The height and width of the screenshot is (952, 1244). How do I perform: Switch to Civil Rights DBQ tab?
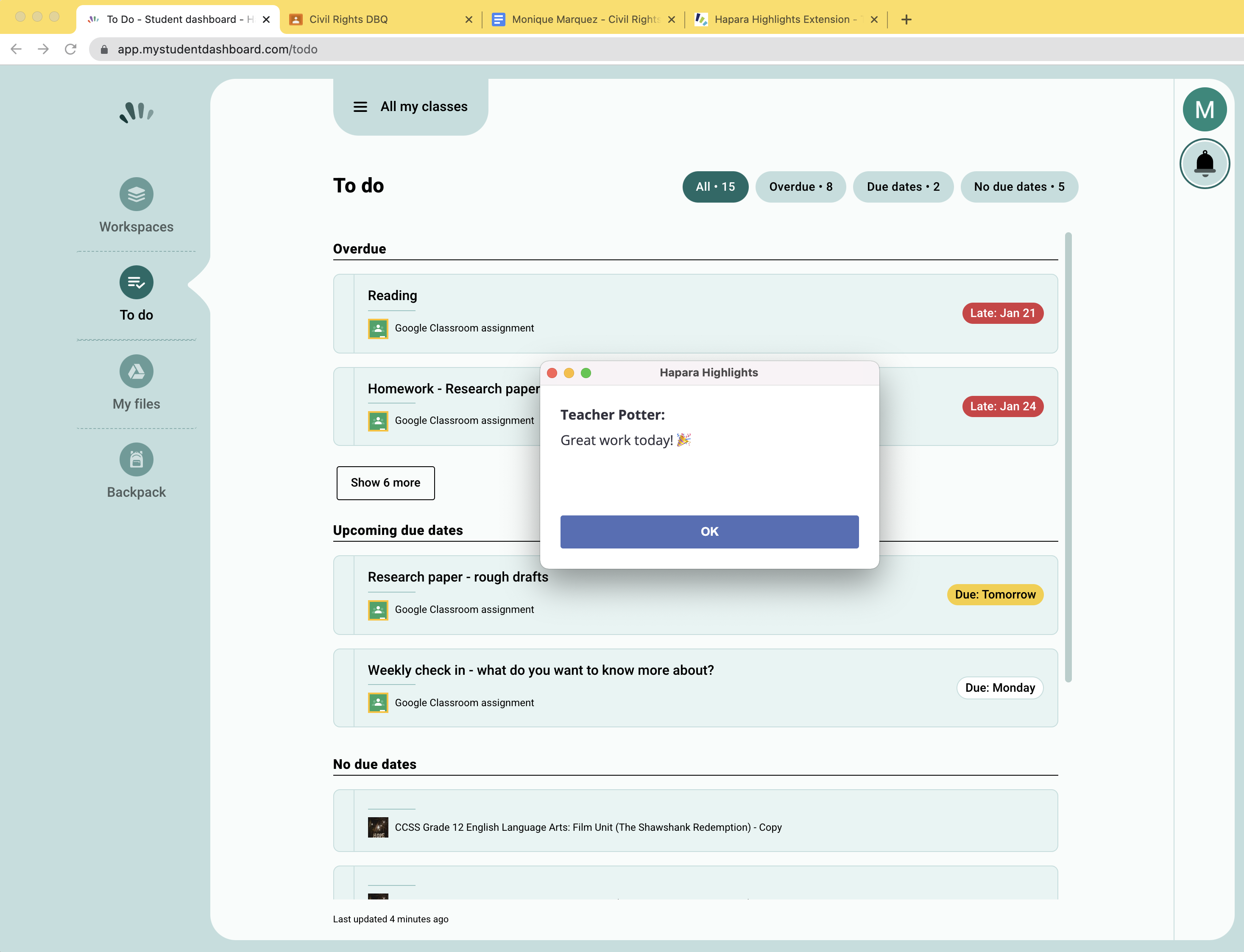click(x=381, y=19)
